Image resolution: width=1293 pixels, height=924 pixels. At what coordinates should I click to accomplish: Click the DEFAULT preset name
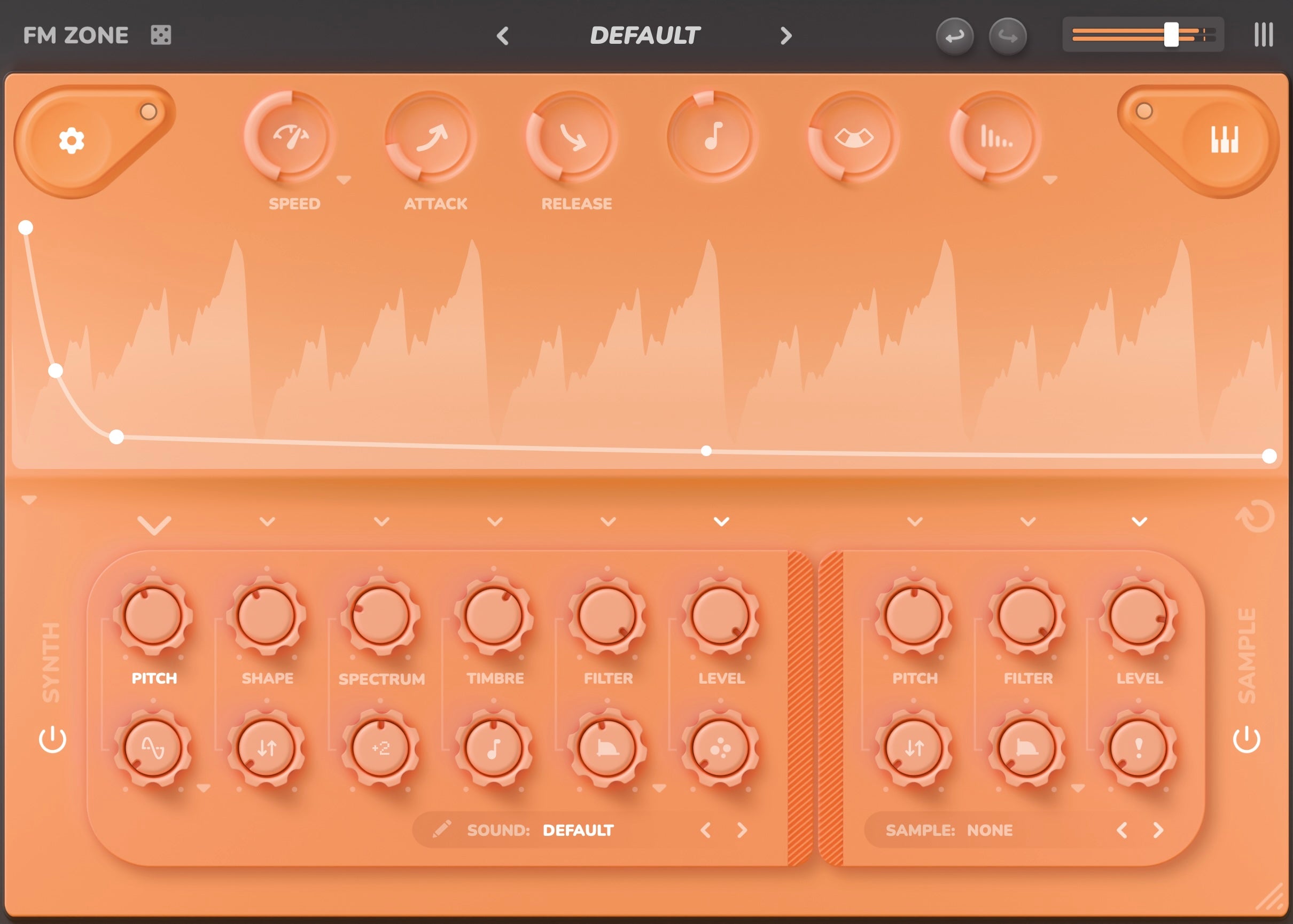pyautogui.click(x=645, y=36)
